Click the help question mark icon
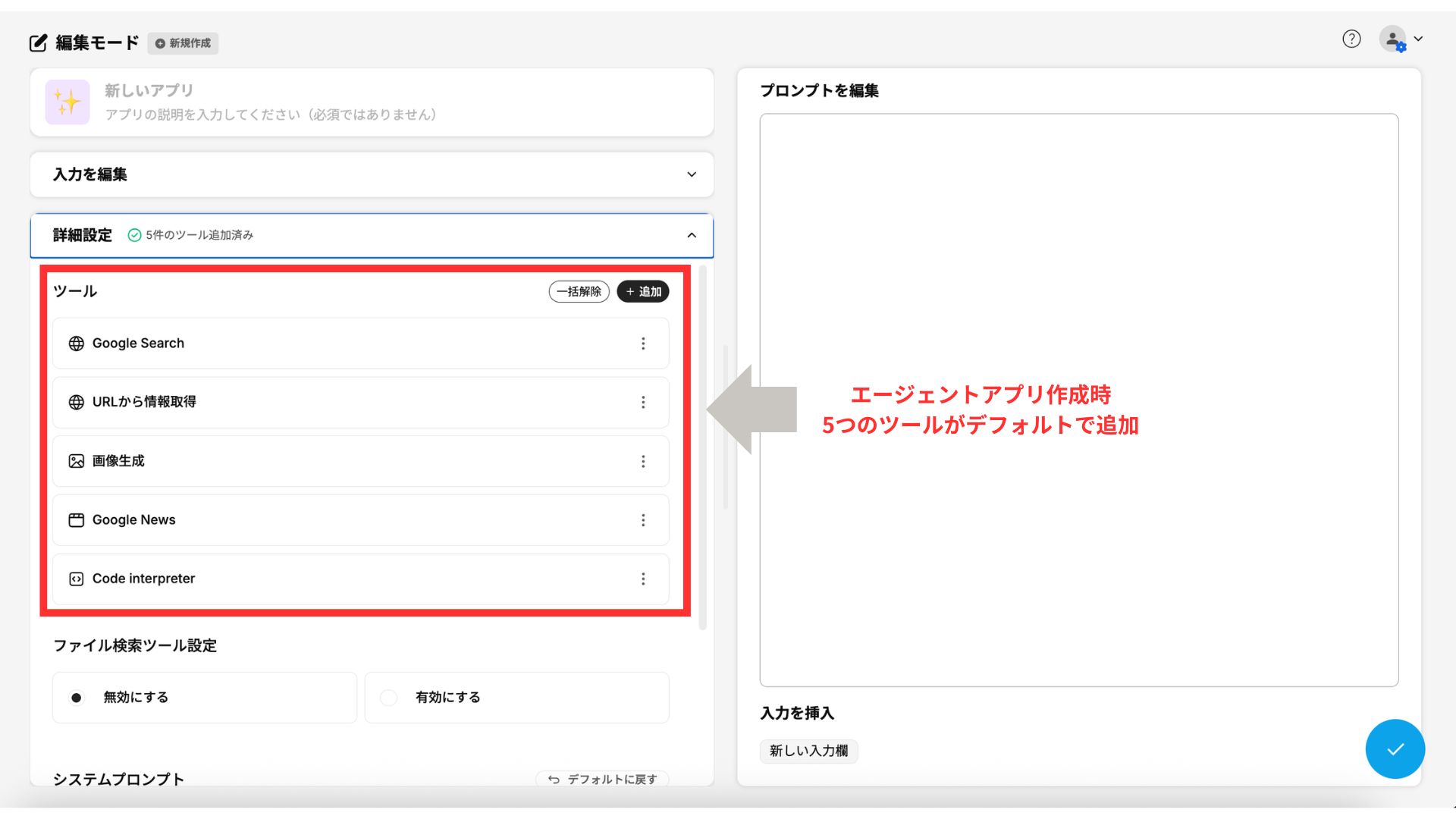The image size is (1456, 819). [x=1351, y=39]
